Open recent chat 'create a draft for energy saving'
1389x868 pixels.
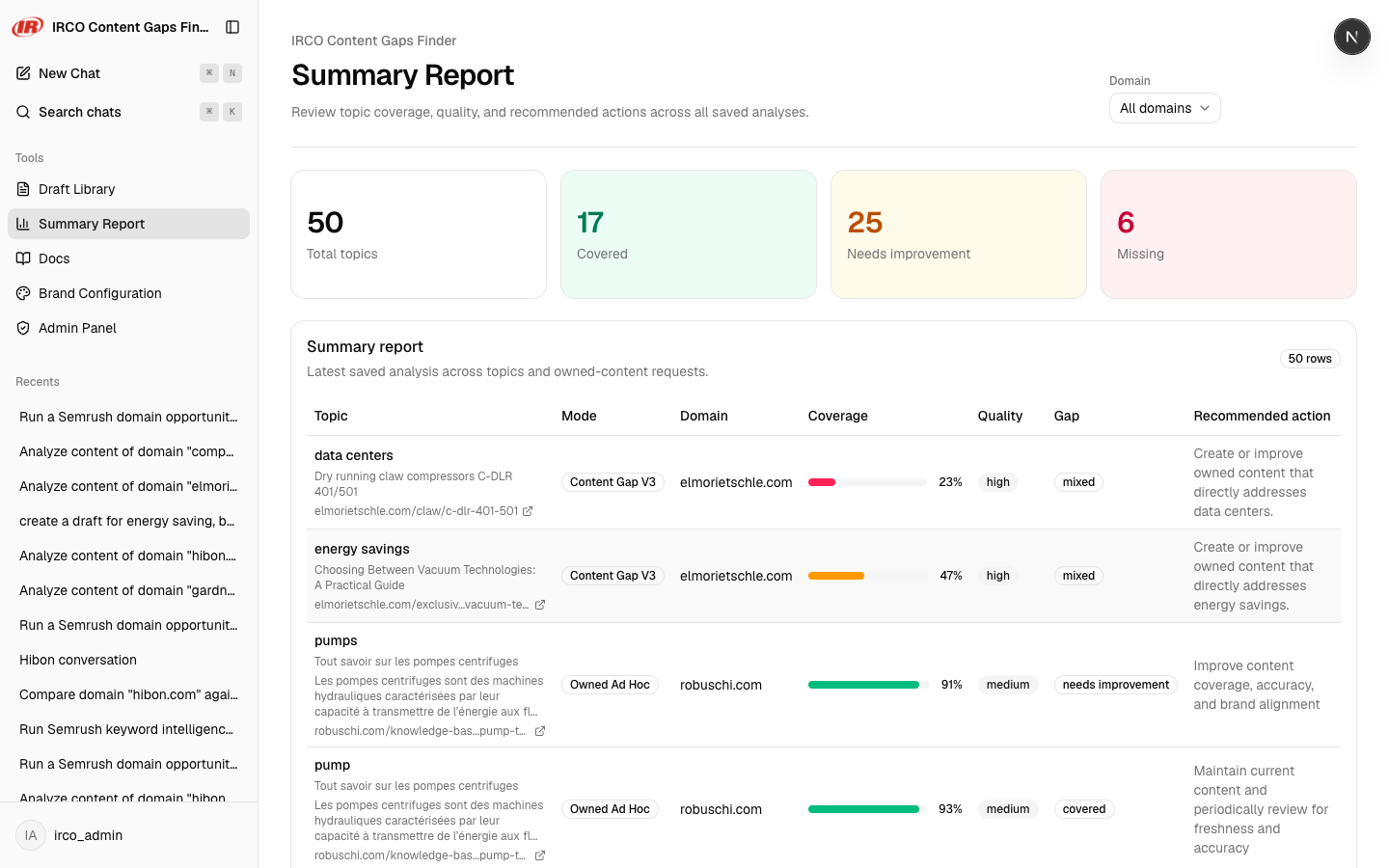(128, 521)
